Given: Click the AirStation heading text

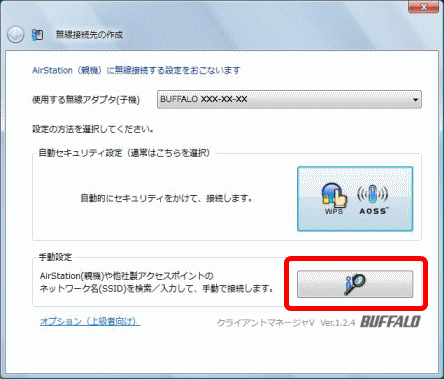Looking at the screenshot, I should point(136,70).
